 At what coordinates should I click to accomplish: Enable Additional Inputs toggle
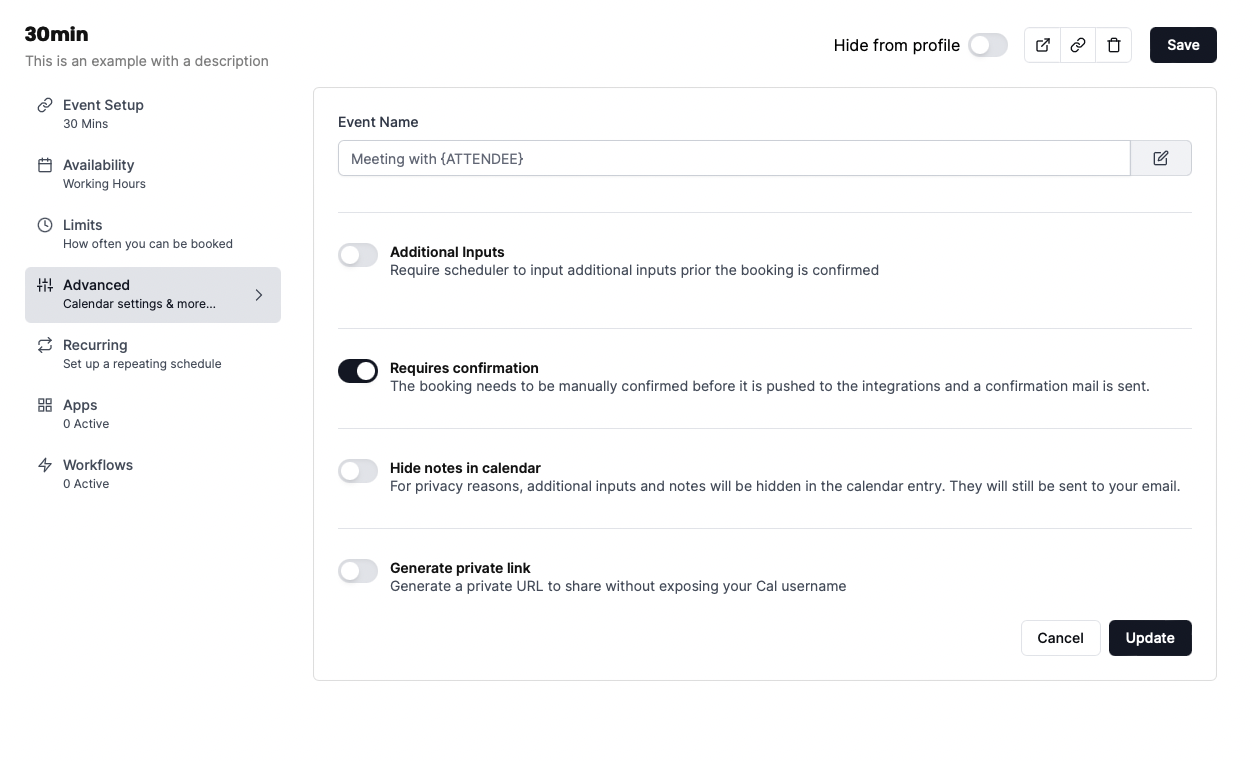pos(358,255)
